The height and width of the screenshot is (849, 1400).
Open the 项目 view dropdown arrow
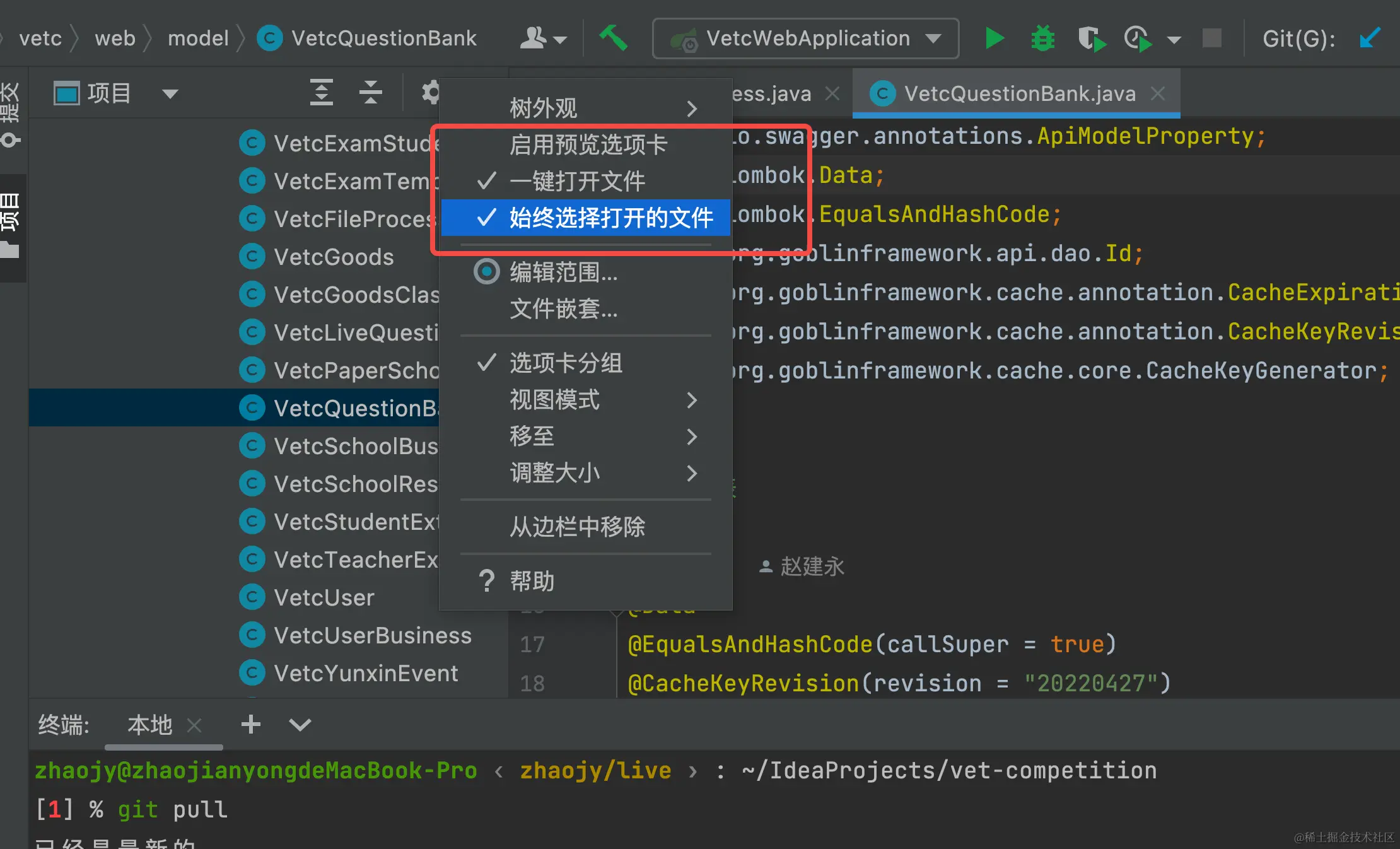point(170,94)
